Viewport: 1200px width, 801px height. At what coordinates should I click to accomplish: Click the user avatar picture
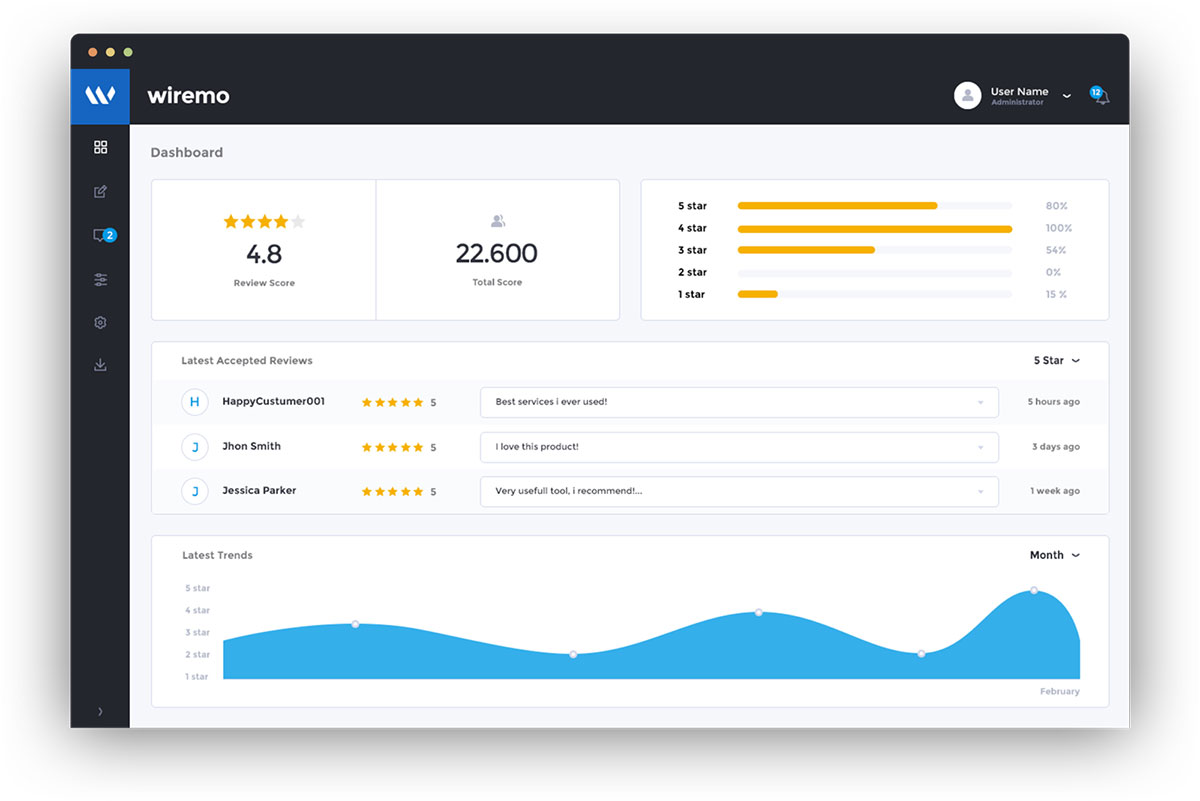(x=967, y=95)
